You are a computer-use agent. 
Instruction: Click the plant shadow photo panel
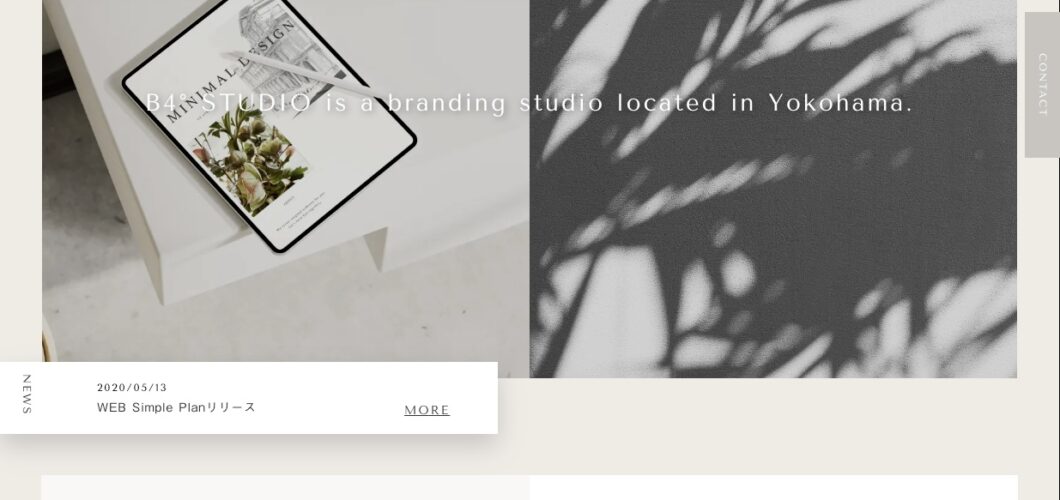(x=773, y=189)
